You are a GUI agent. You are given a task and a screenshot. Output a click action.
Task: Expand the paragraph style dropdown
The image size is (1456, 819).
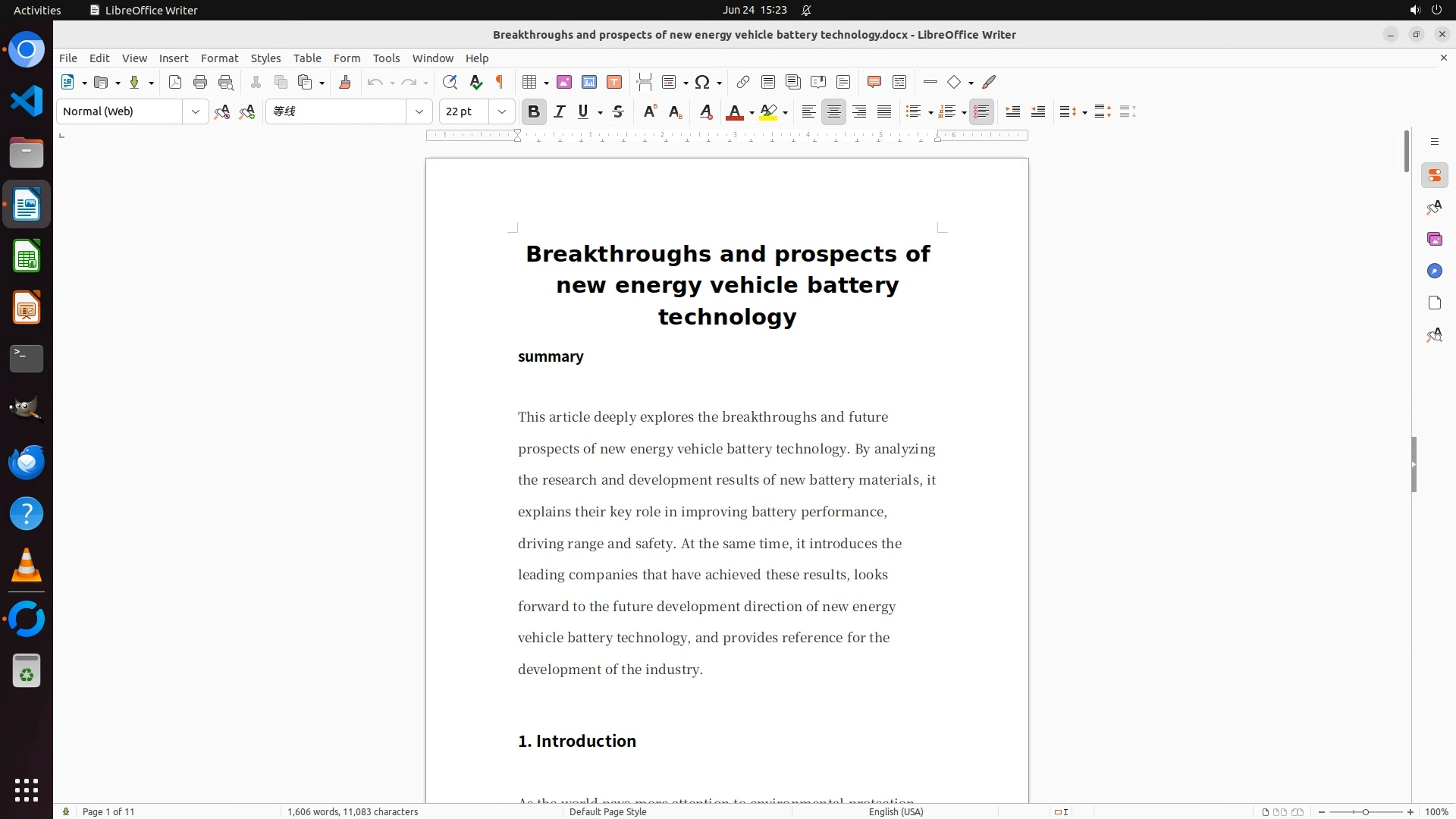pyautogui.click(x=196, y=112)
